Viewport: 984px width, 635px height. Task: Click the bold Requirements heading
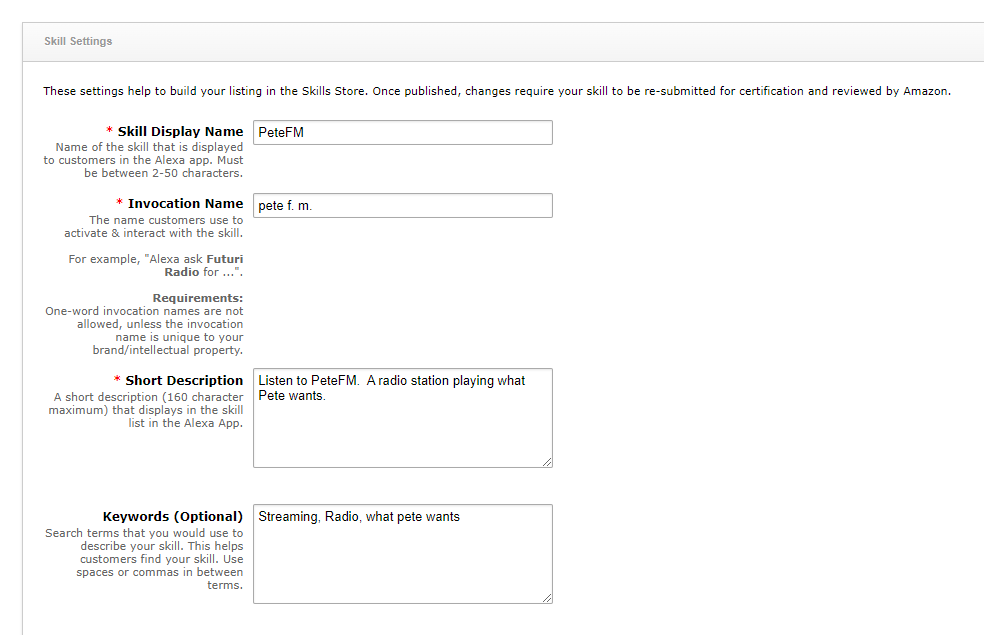tap(197, 298)
